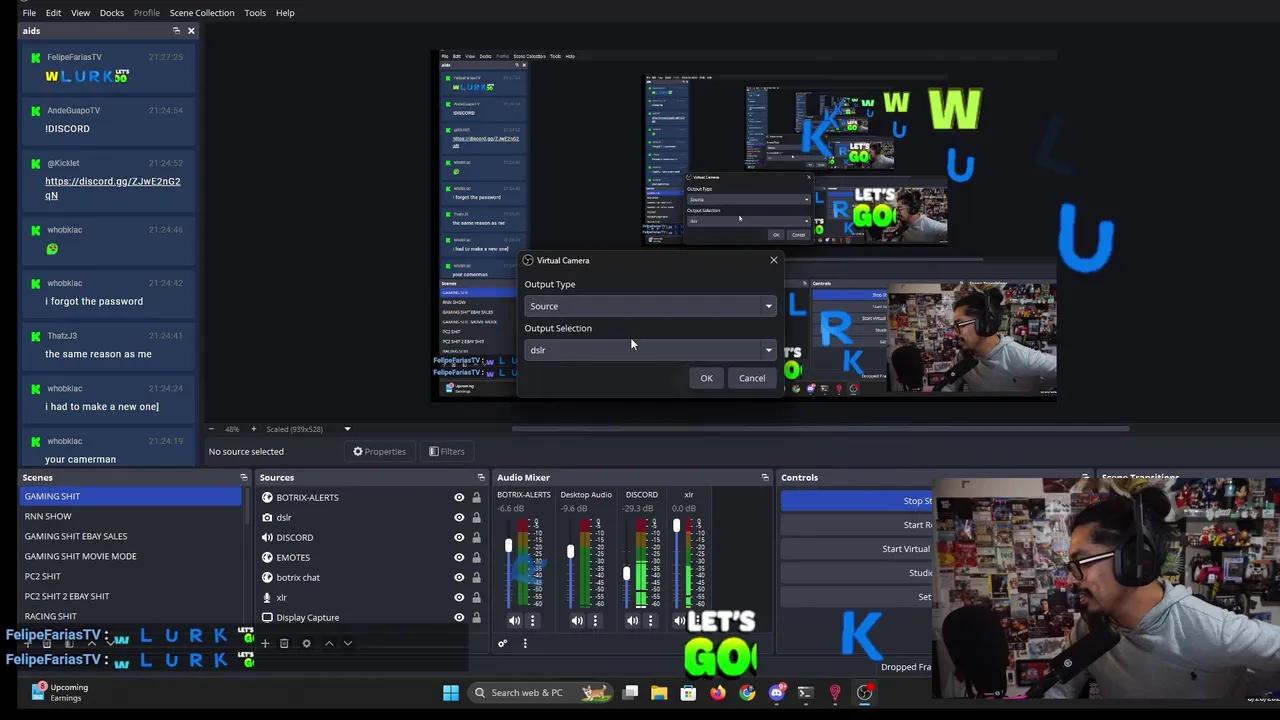The height and width of the screenshot is (720, 1280).
Task: Adjust the BOTRIX-ALERTS volume slider
Action: coord(508,546)
